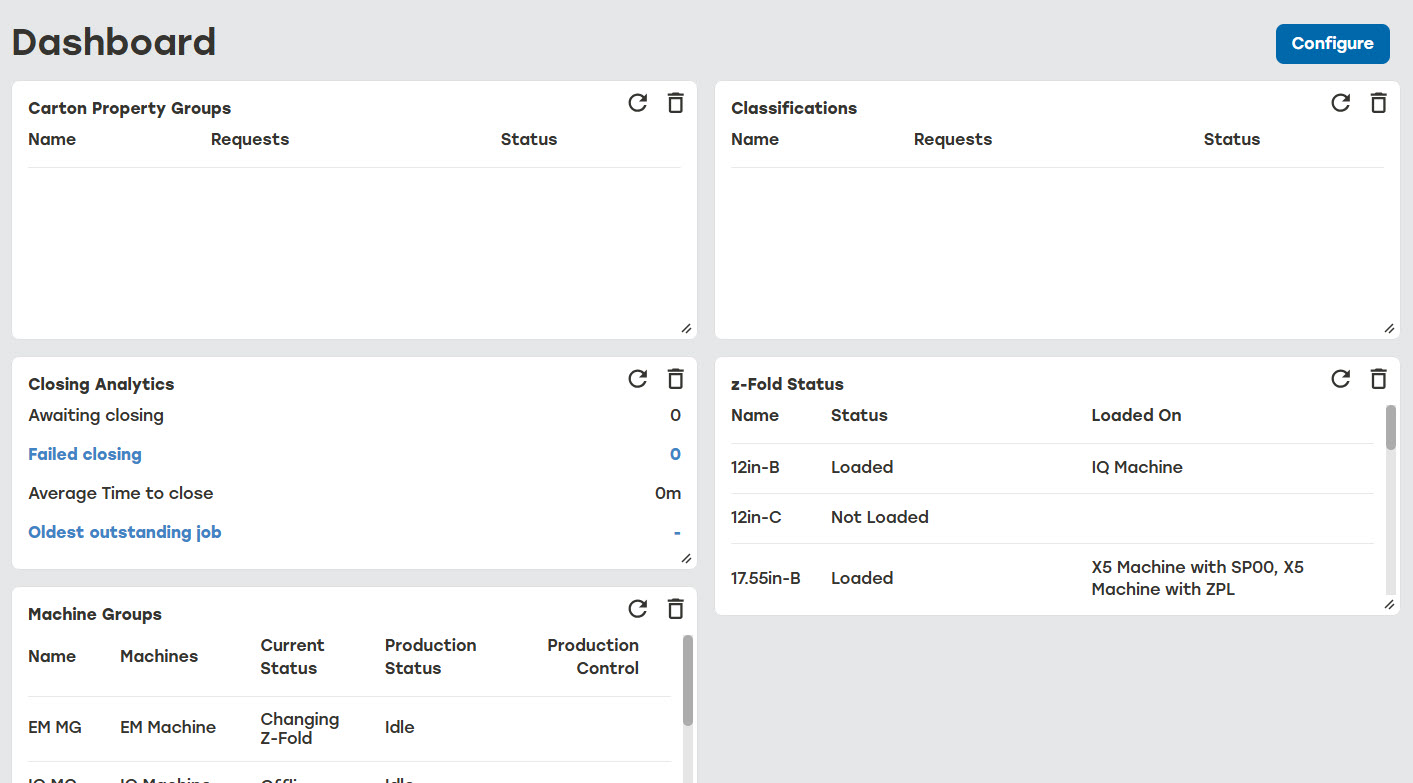Select the EM MG group name
The height and width of the screenshot is (783, 1413).
[55, 727]
